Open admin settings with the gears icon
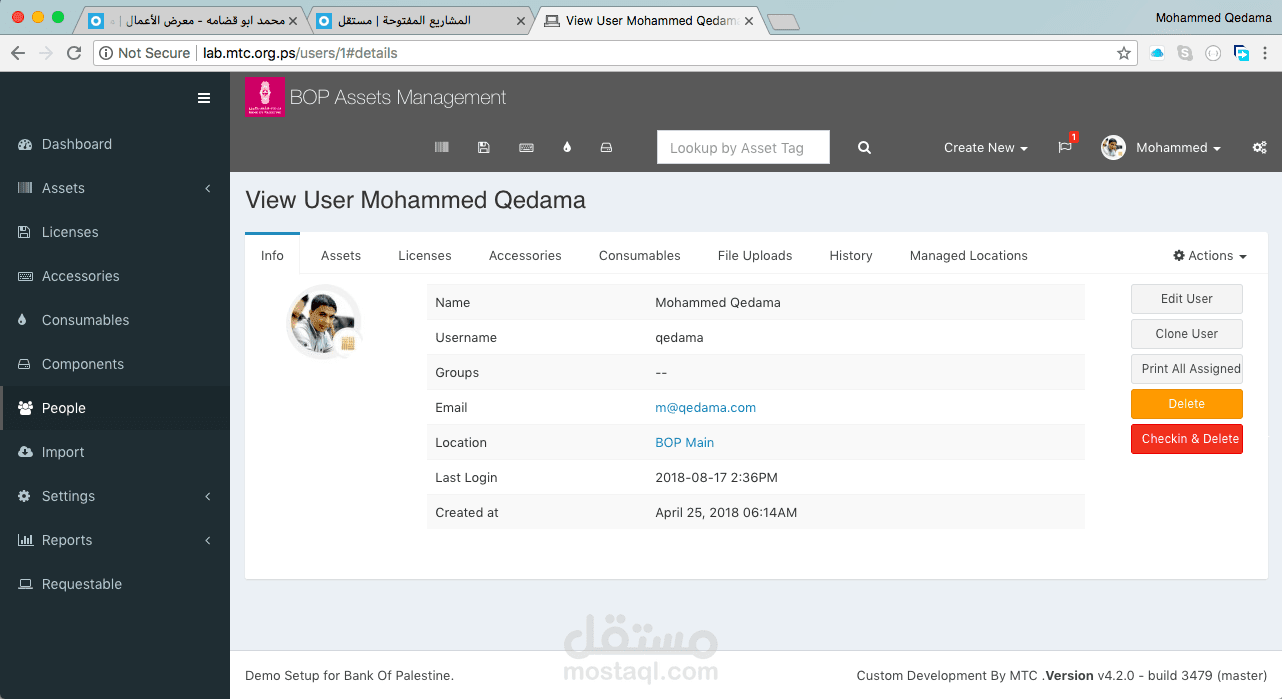Image resolution: width=1282 pixels, height=699 pixels. [1259, 147]
